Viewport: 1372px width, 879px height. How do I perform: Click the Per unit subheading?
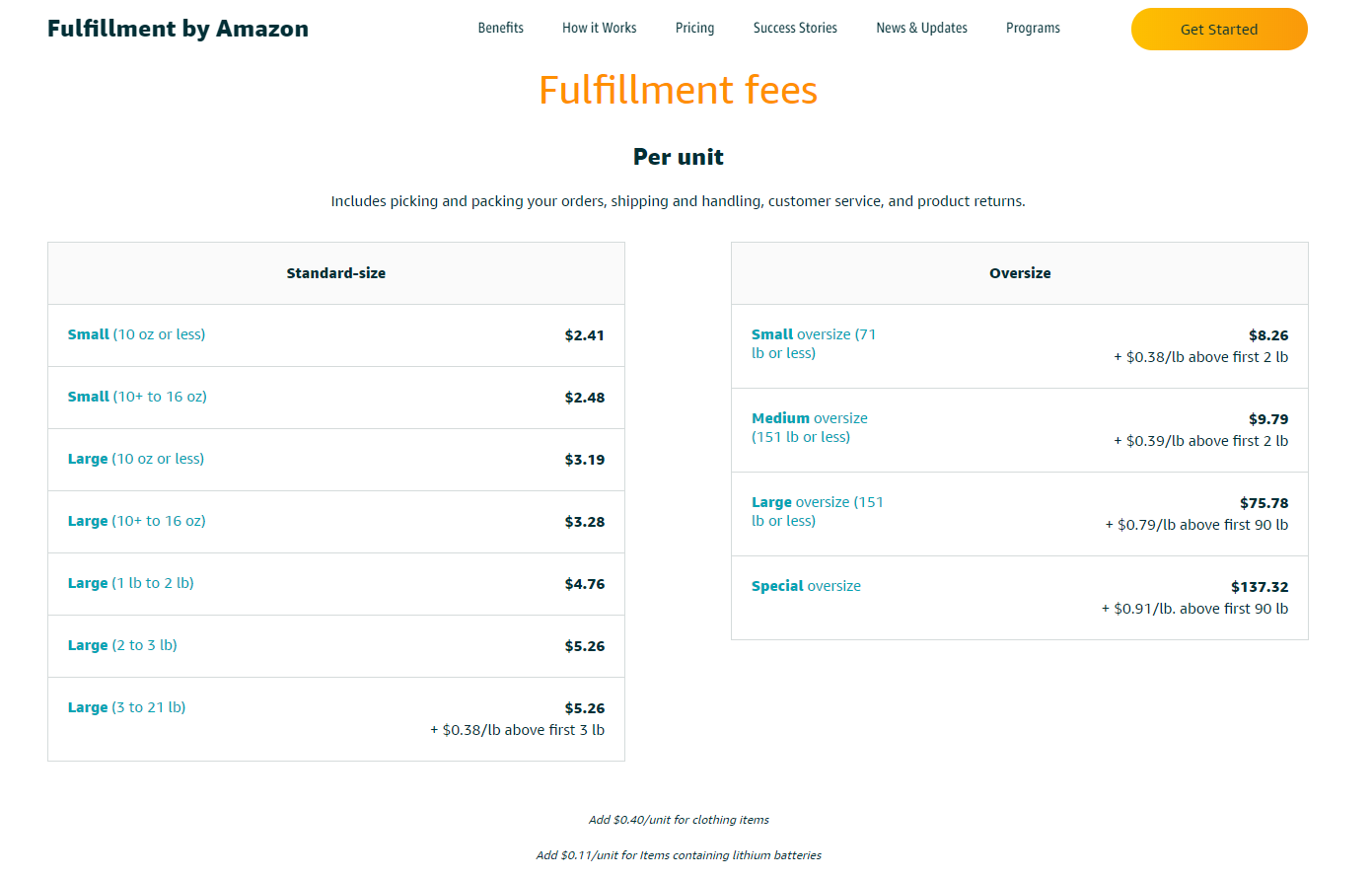click(x=679, y=157)
